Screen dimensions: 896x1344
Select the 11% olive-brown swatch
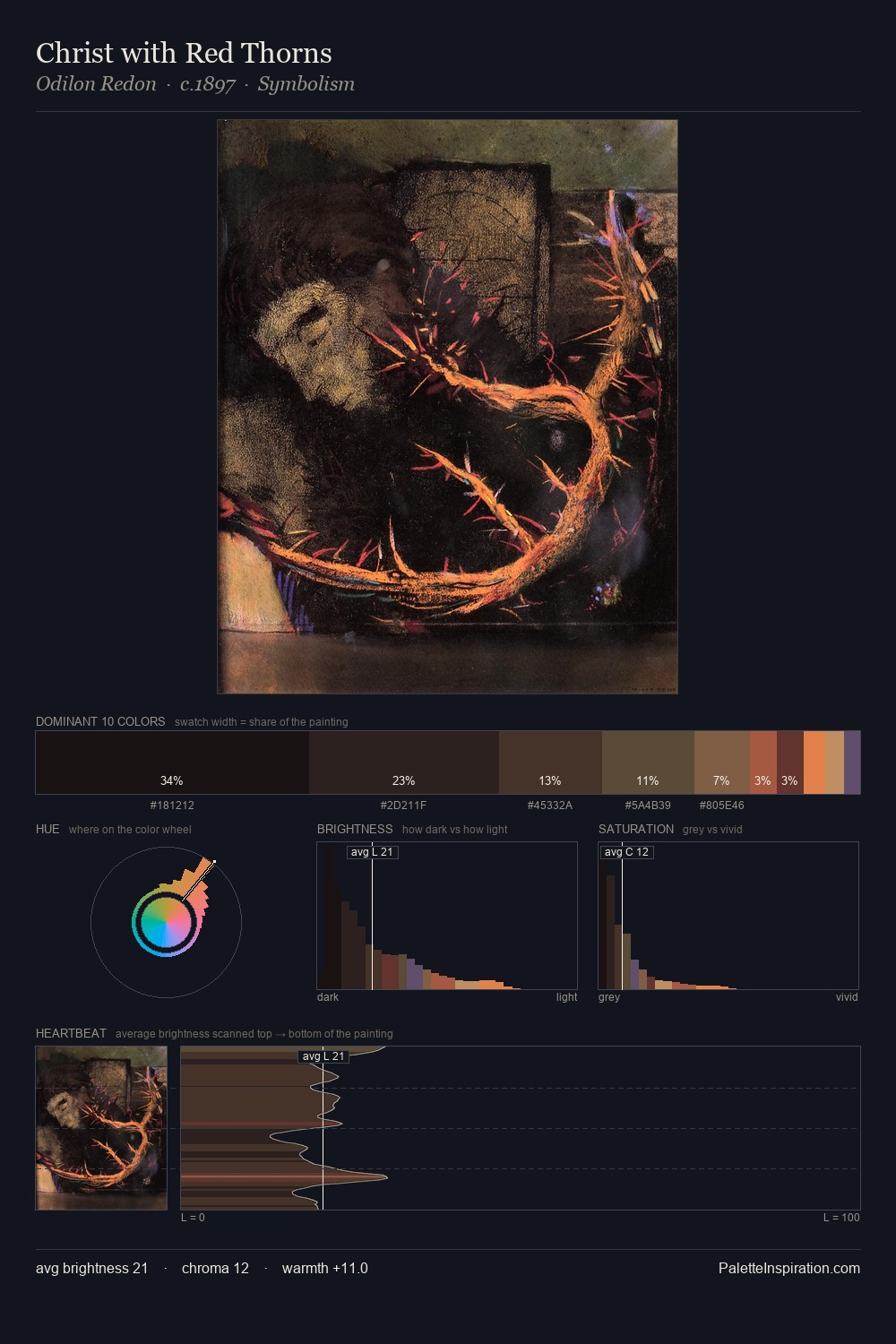point(648,762)
